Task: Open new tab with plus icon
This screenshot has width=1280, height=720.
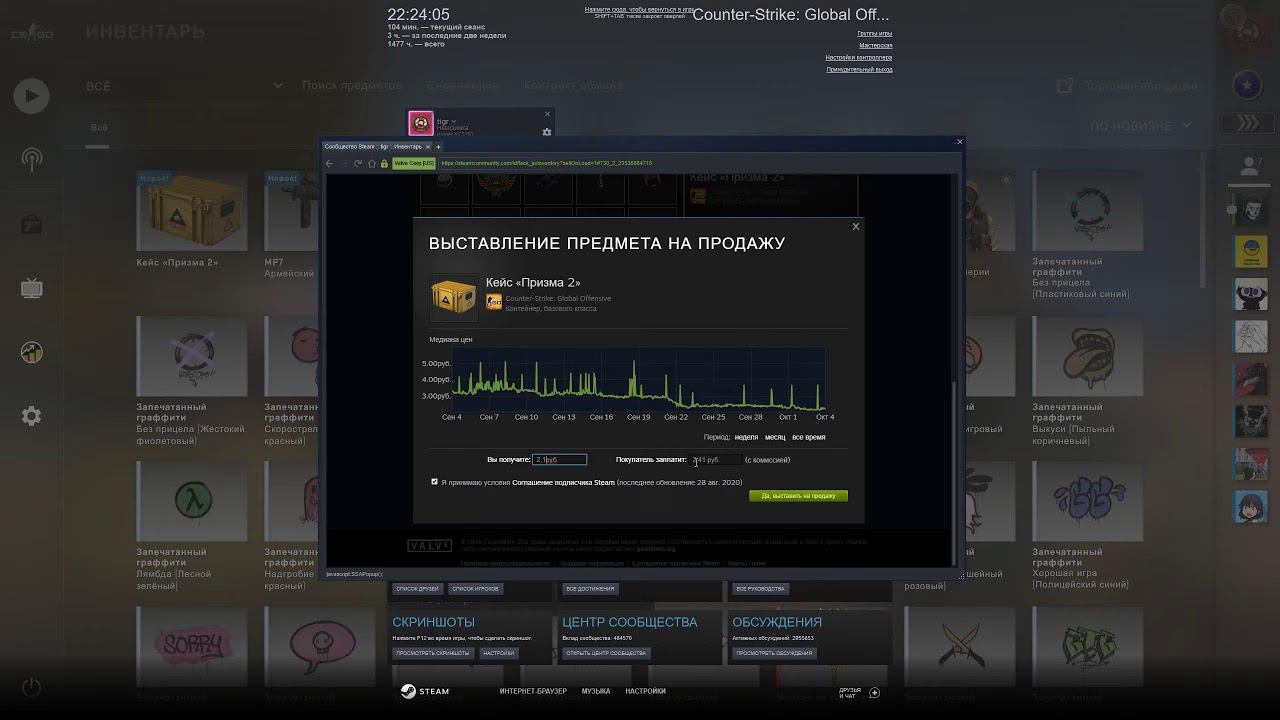Action: click(438, 147)
